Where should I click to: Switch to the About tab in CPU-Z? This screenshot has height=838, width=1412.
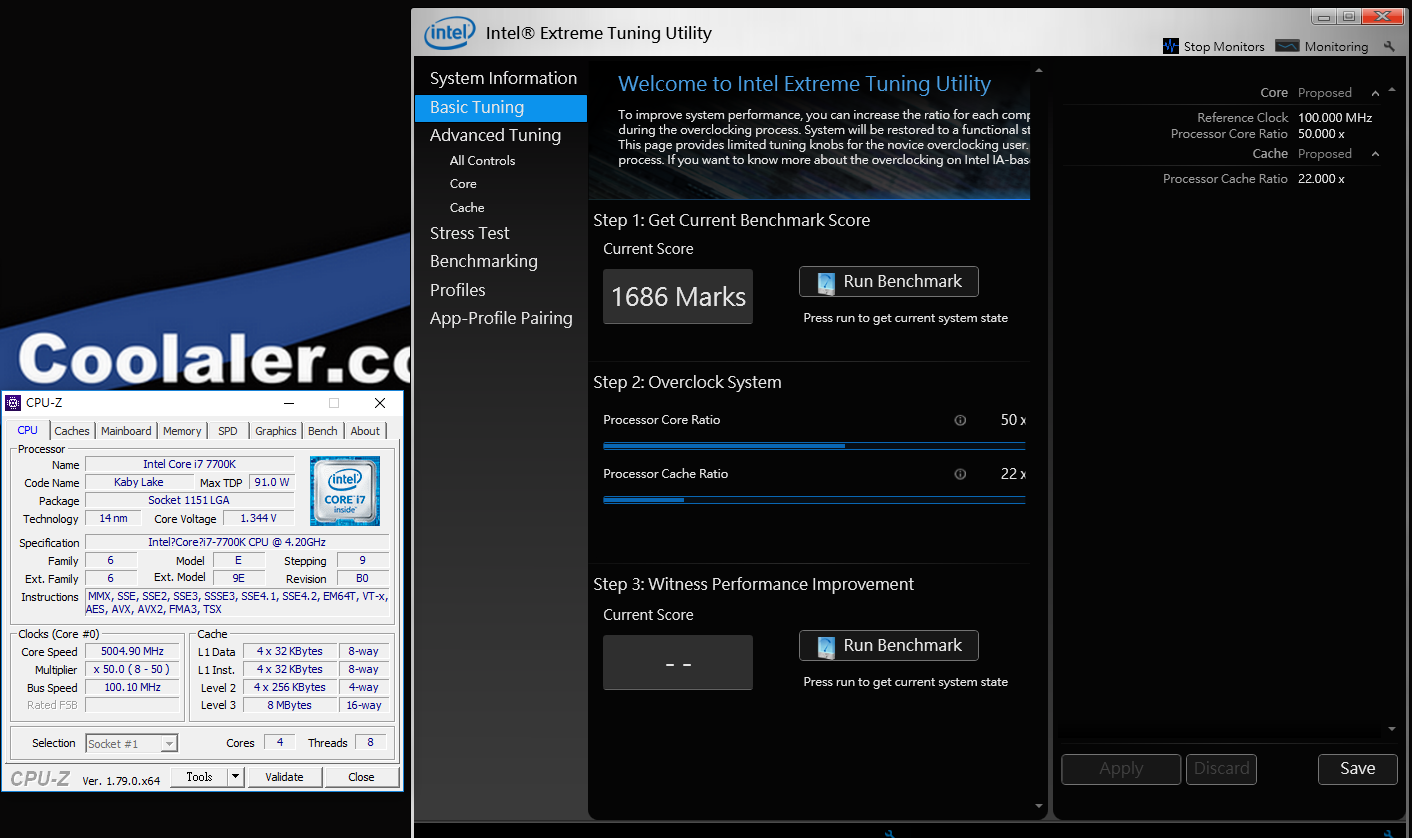pos(365,431)
